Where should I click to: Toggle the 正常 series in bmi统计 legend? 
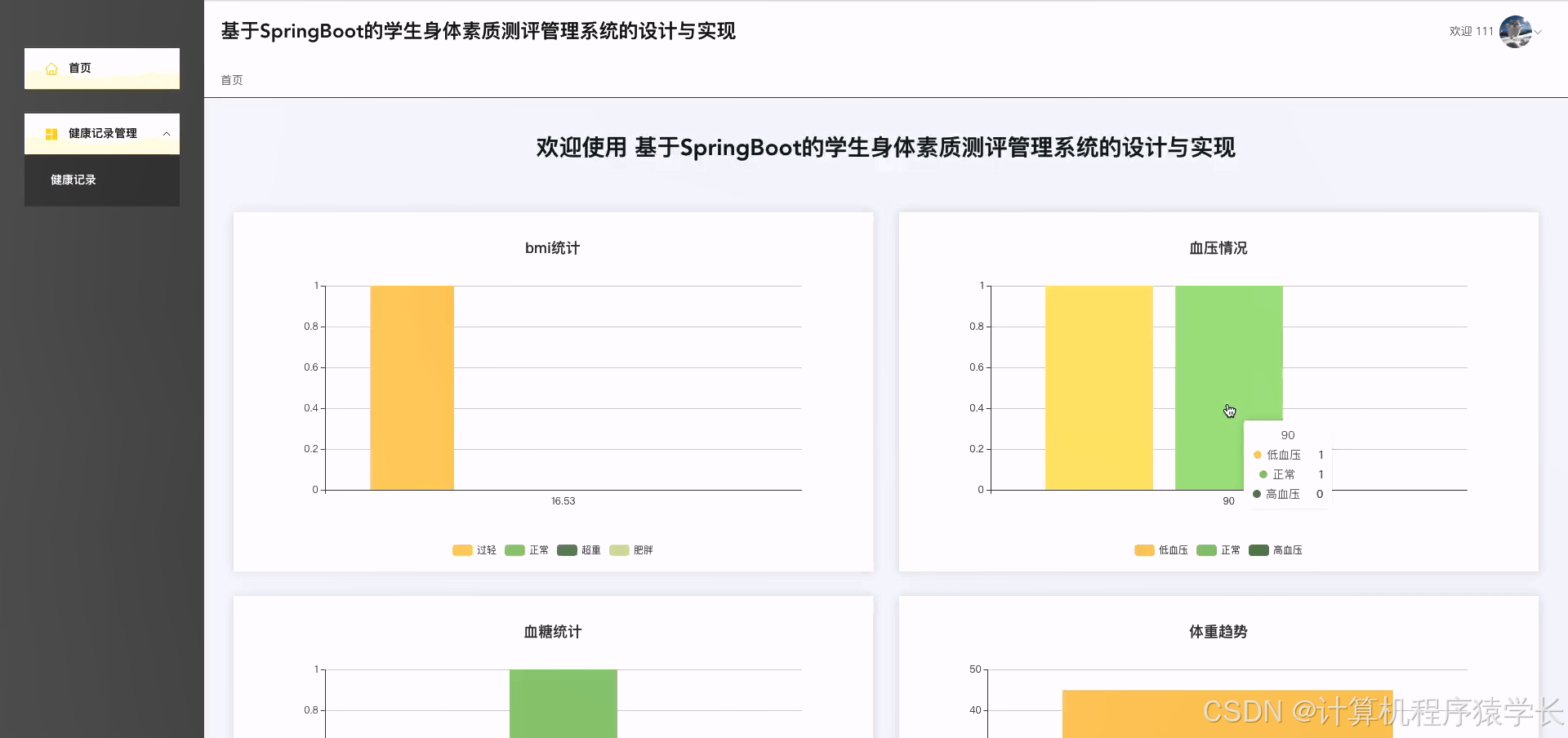tap(514, 550)
